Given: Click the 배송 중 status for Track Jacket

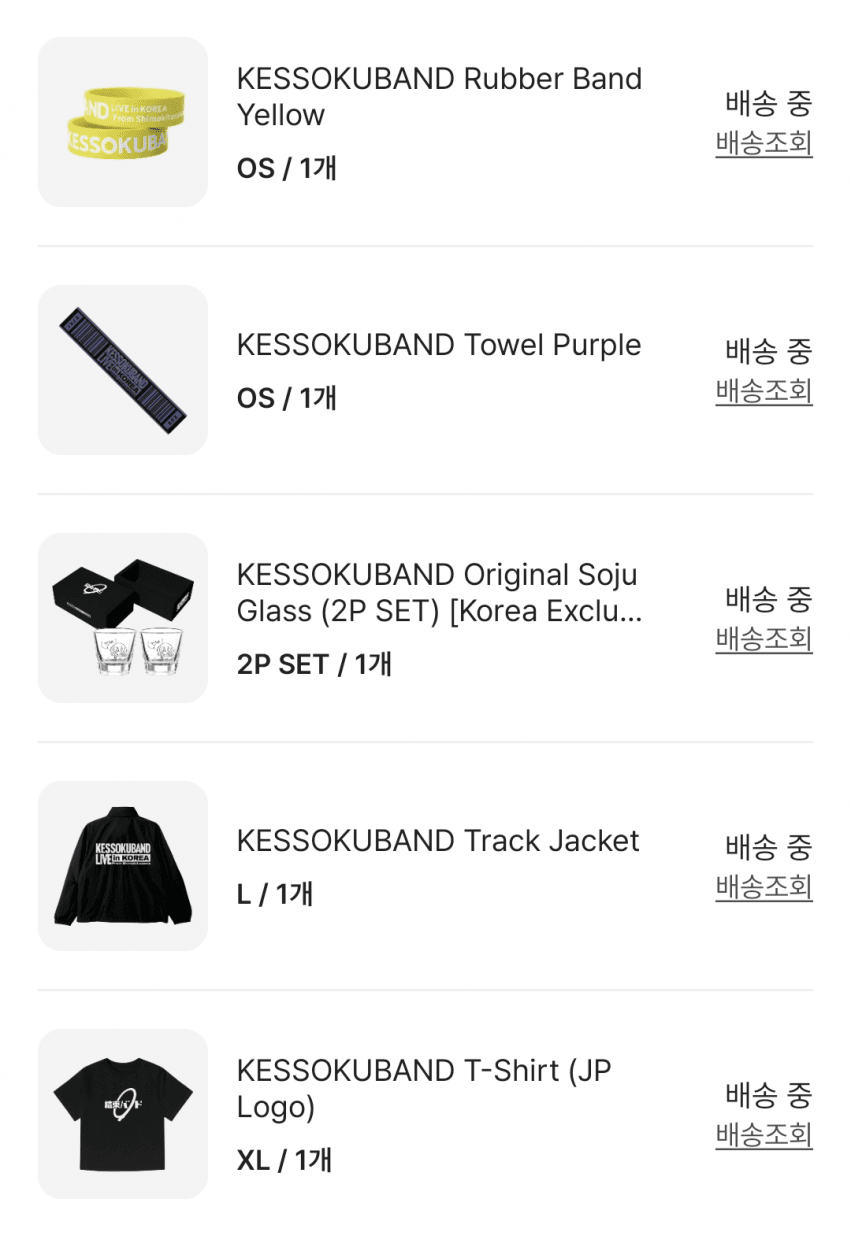Looking at the screenshot, I should (768, 846).
